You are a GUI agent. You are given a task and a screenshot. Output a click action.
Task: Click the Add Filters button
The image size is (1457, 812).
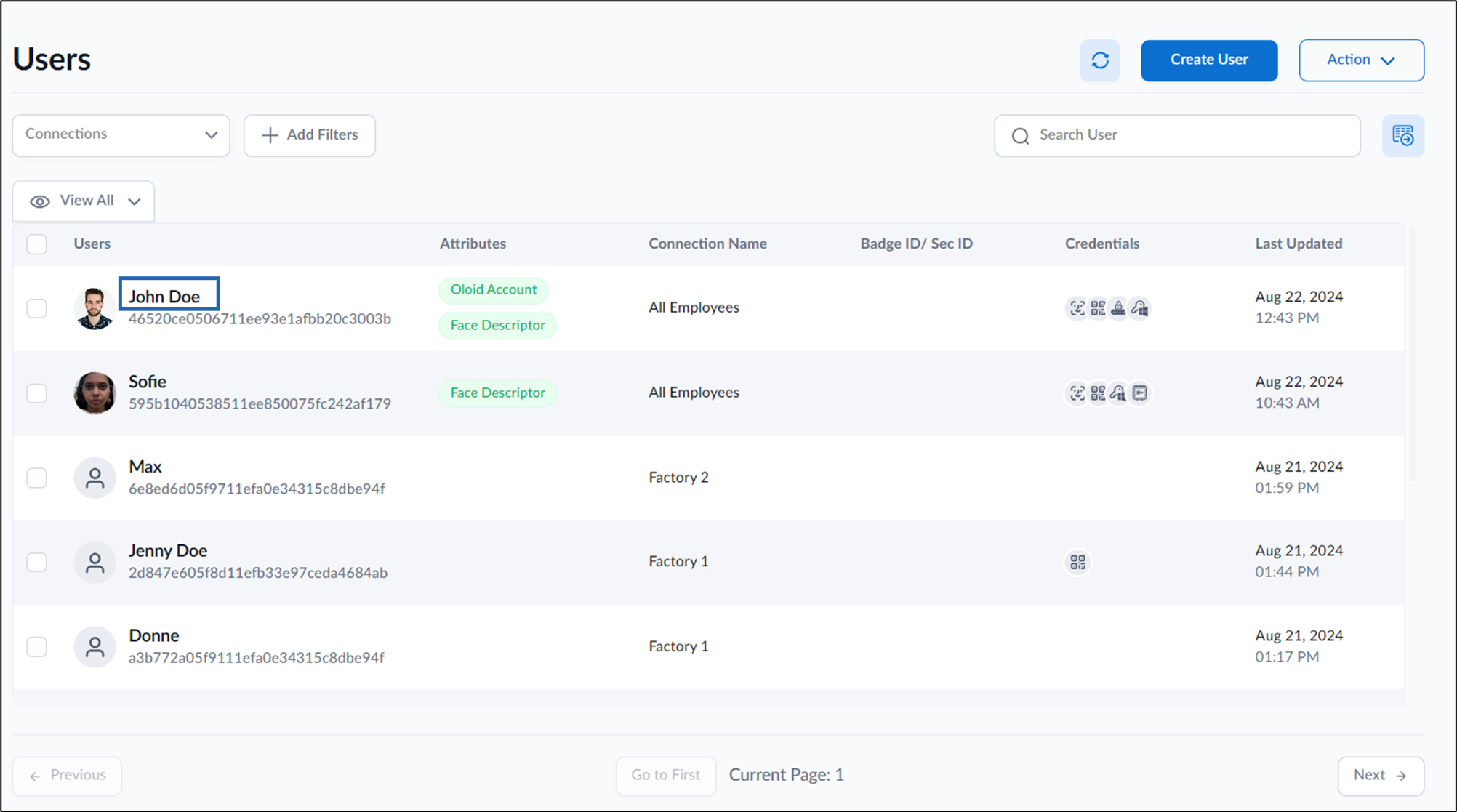(x=310, y=135)
